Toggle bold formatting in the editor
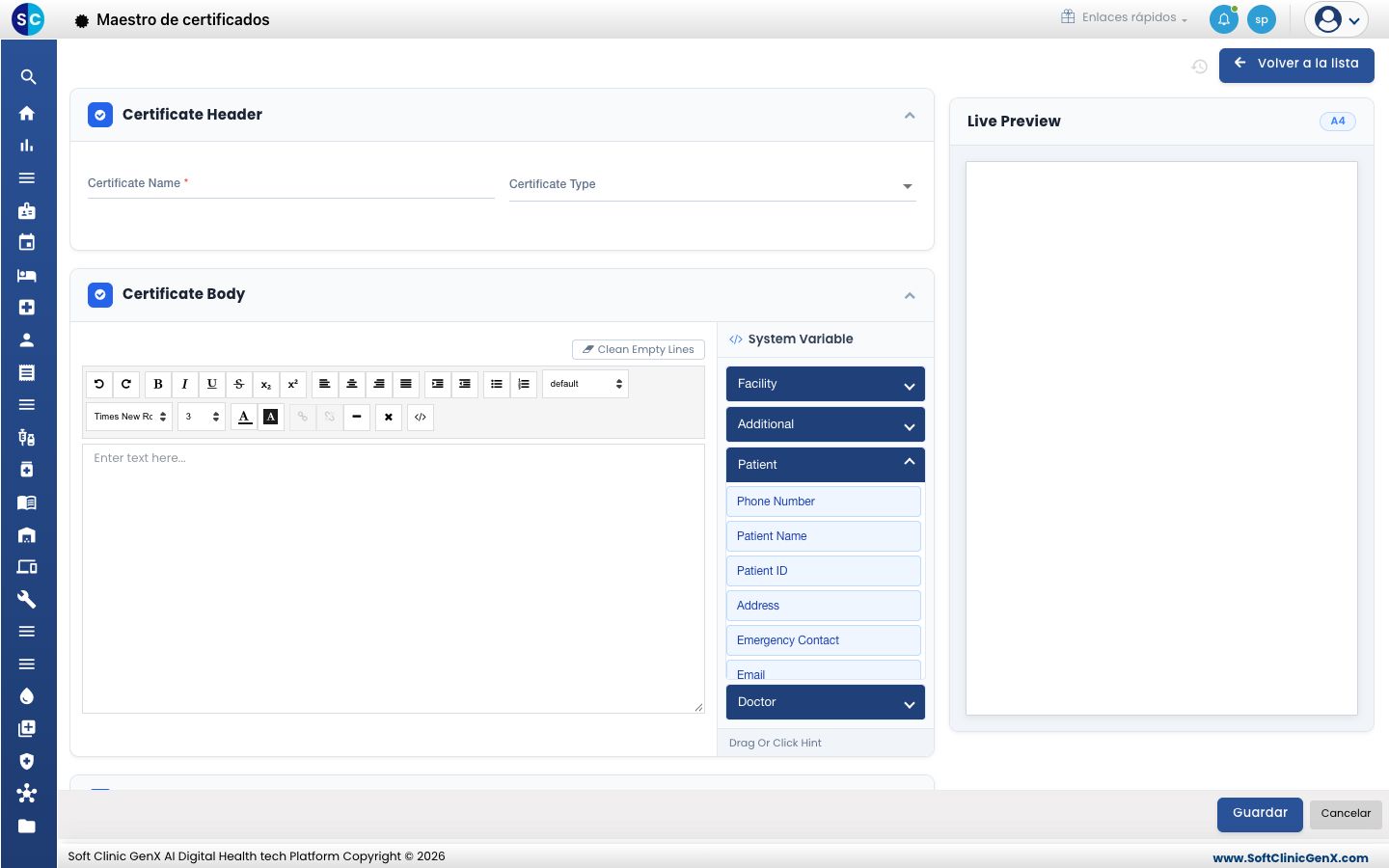Image resolution: width=1389 pixels, height=868 pixels. (158, 384)
